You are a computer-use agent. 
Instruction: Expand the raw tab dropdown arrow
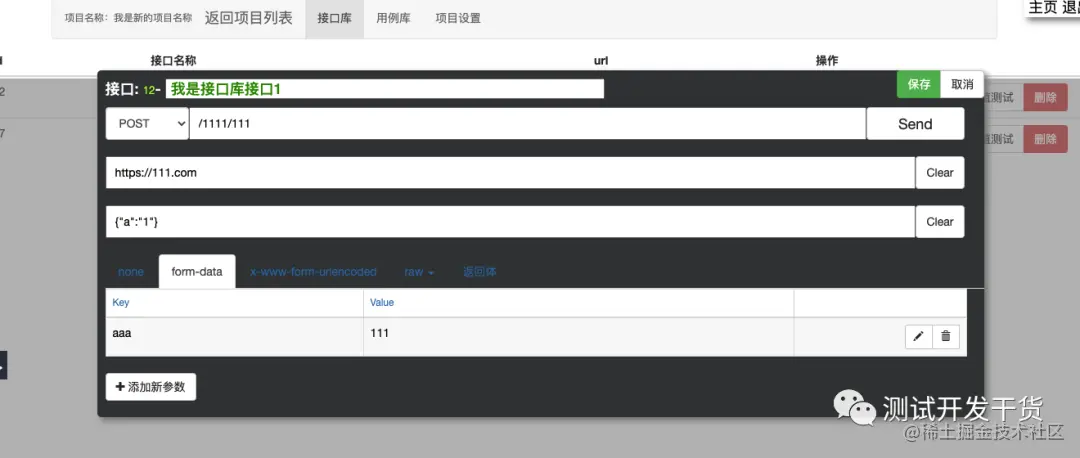431,273
